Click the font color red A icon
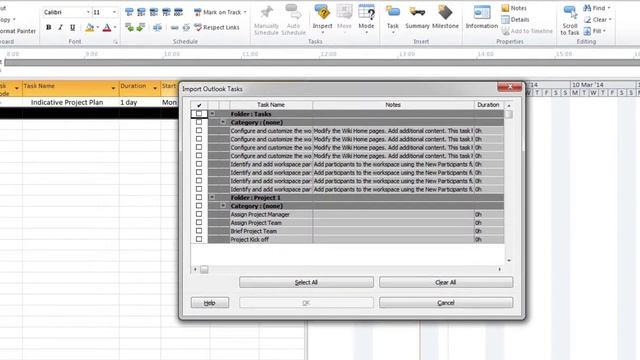This screenshot has width=640, height=360. pos(107,27)
